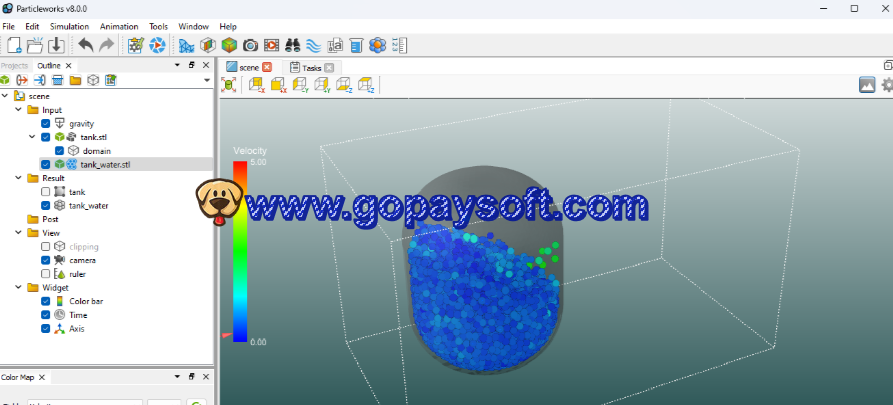This screenshot has height=405, width=893.
Task: Collapse the Result folder
Action: (19, 178)
